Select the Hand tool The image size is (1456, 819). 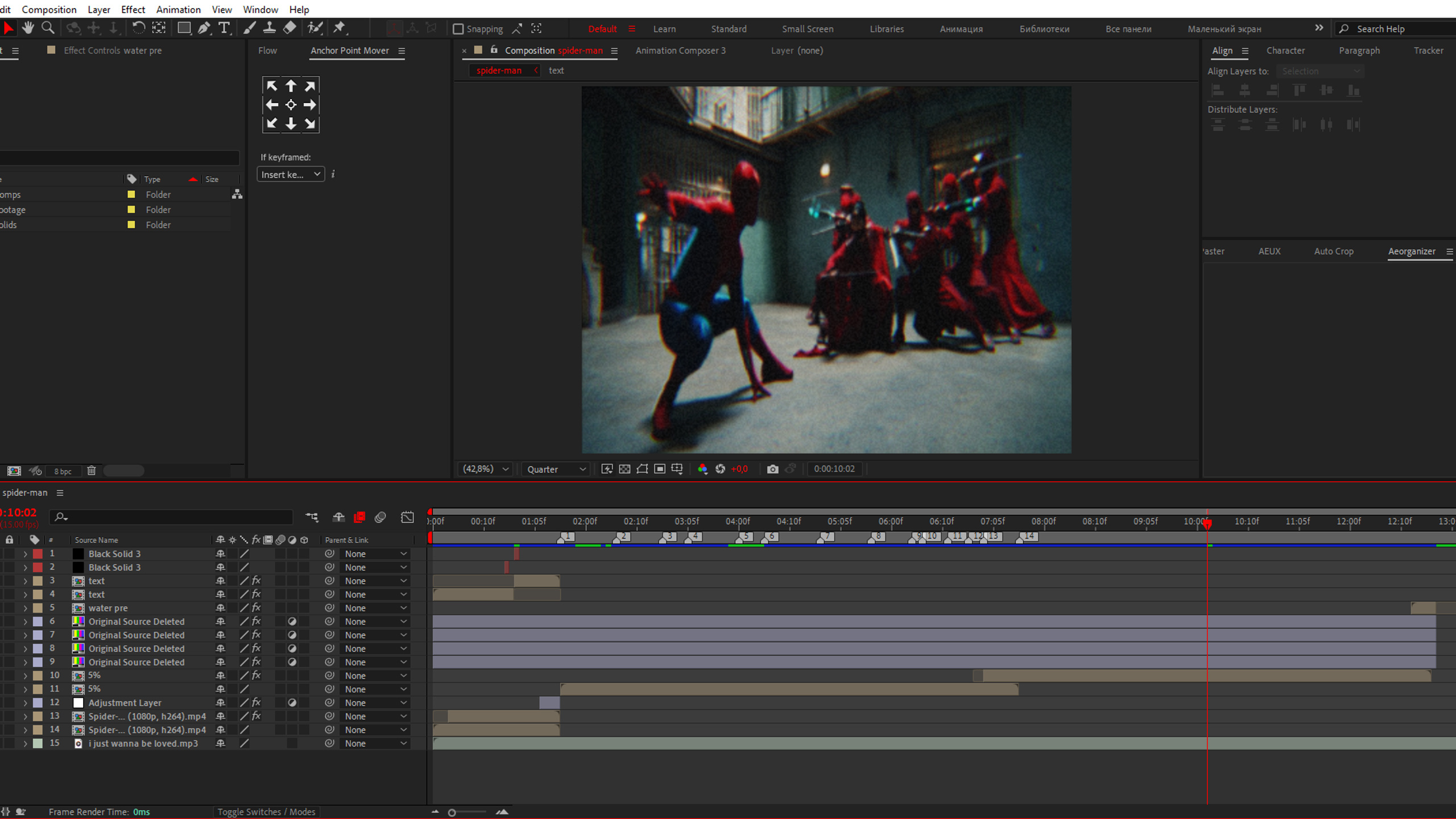(x=27, y=27)
